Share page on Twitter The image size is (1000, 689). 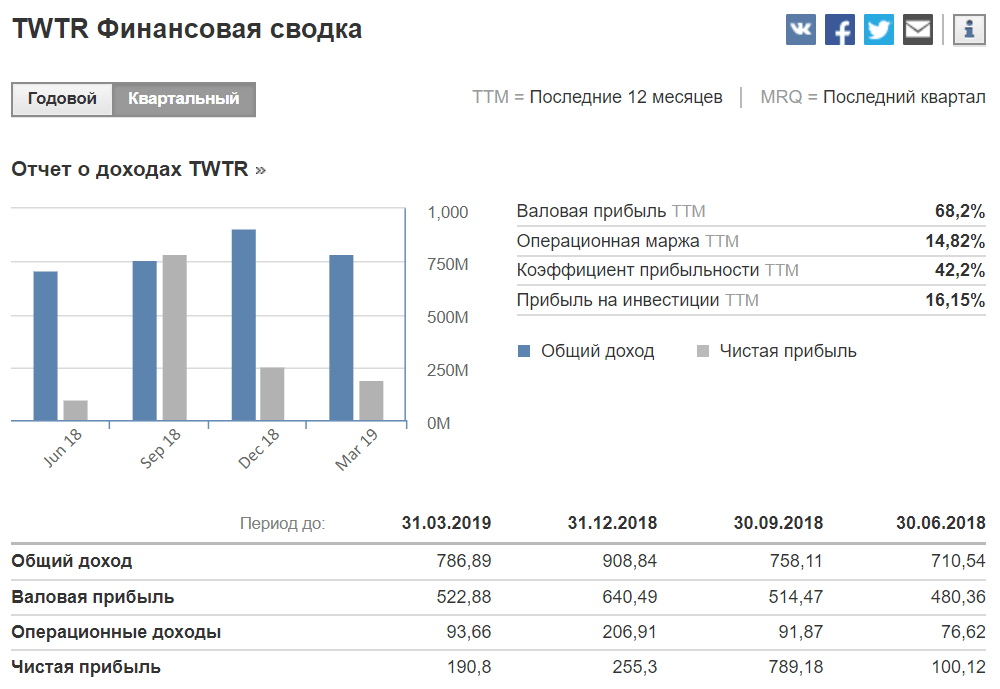click(x=879, y=29)
